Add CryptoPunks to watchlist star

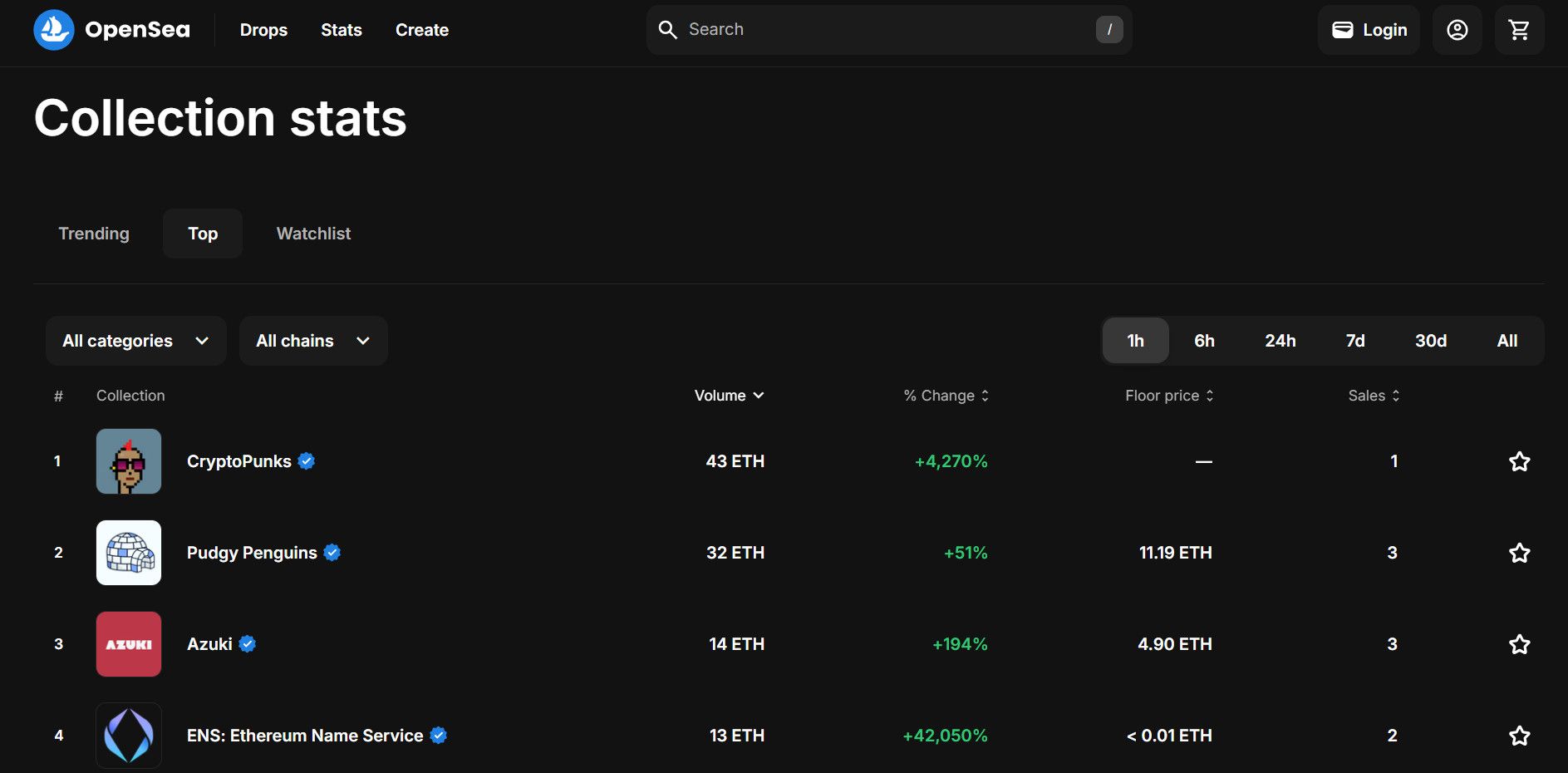1519,461
